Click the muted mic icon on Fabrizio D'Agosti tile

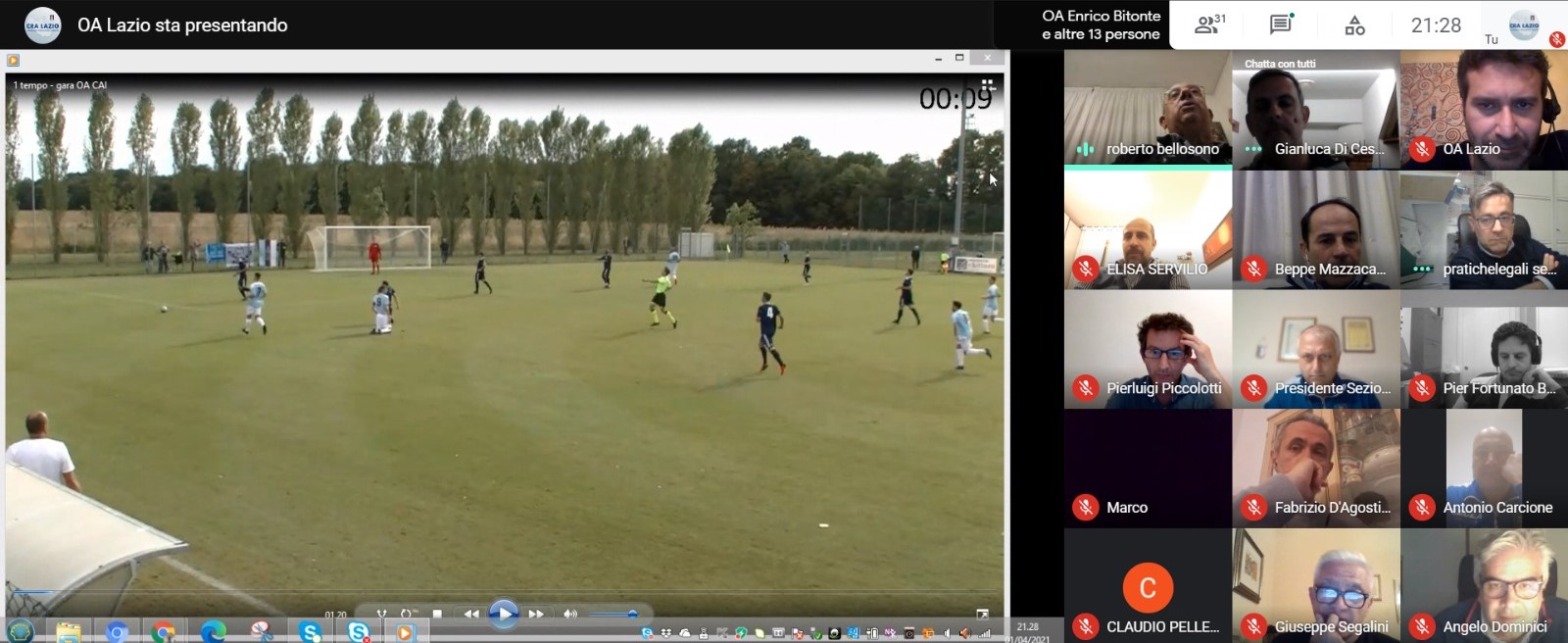pyautogui.click(x=1253, y=508)
